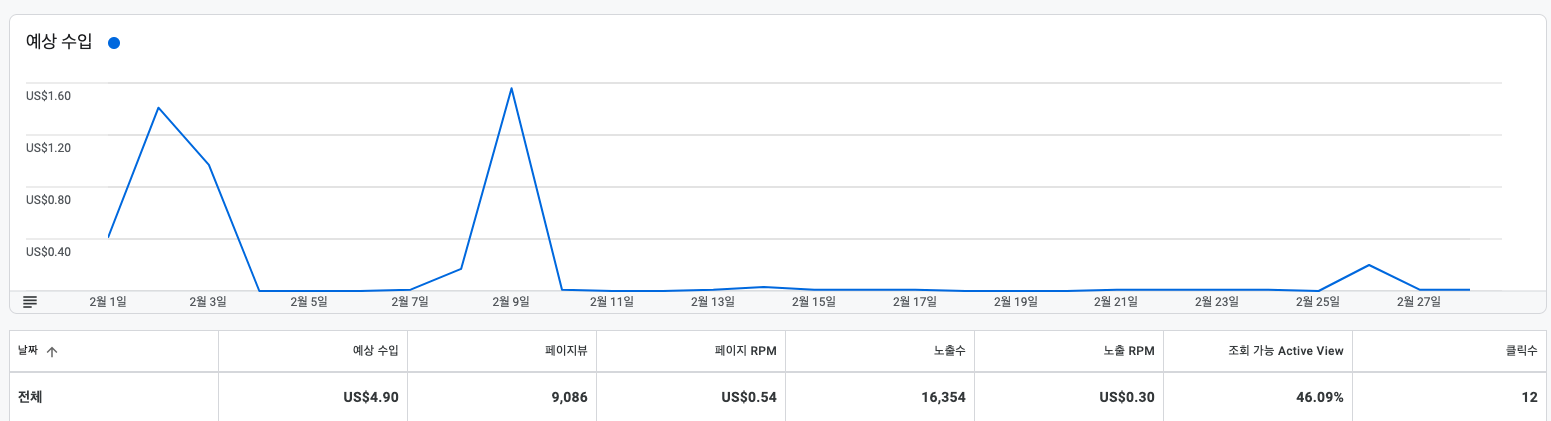
Task: Sort by 페이지 RPM column header
Action: [746, 351]
